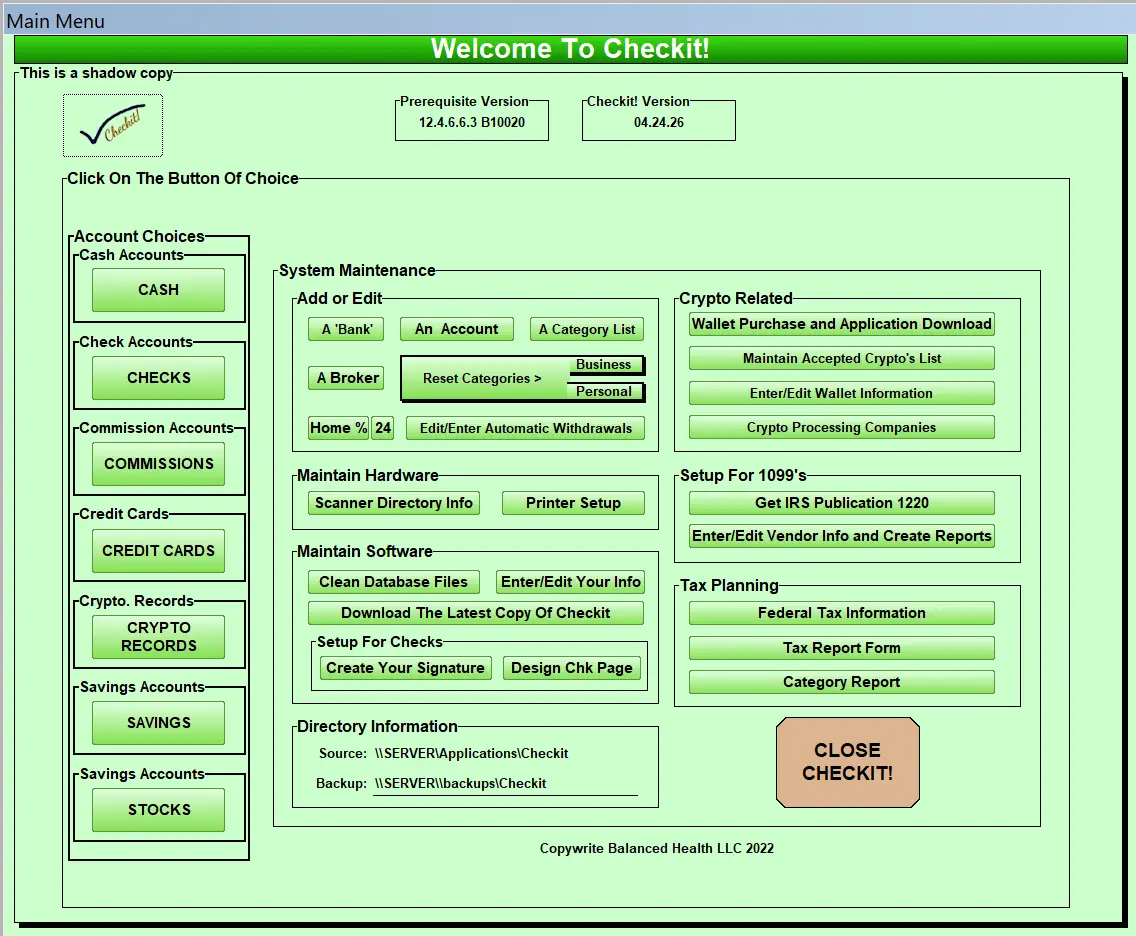Open the CASH accounts button
1136x936 pixels.
158,290
